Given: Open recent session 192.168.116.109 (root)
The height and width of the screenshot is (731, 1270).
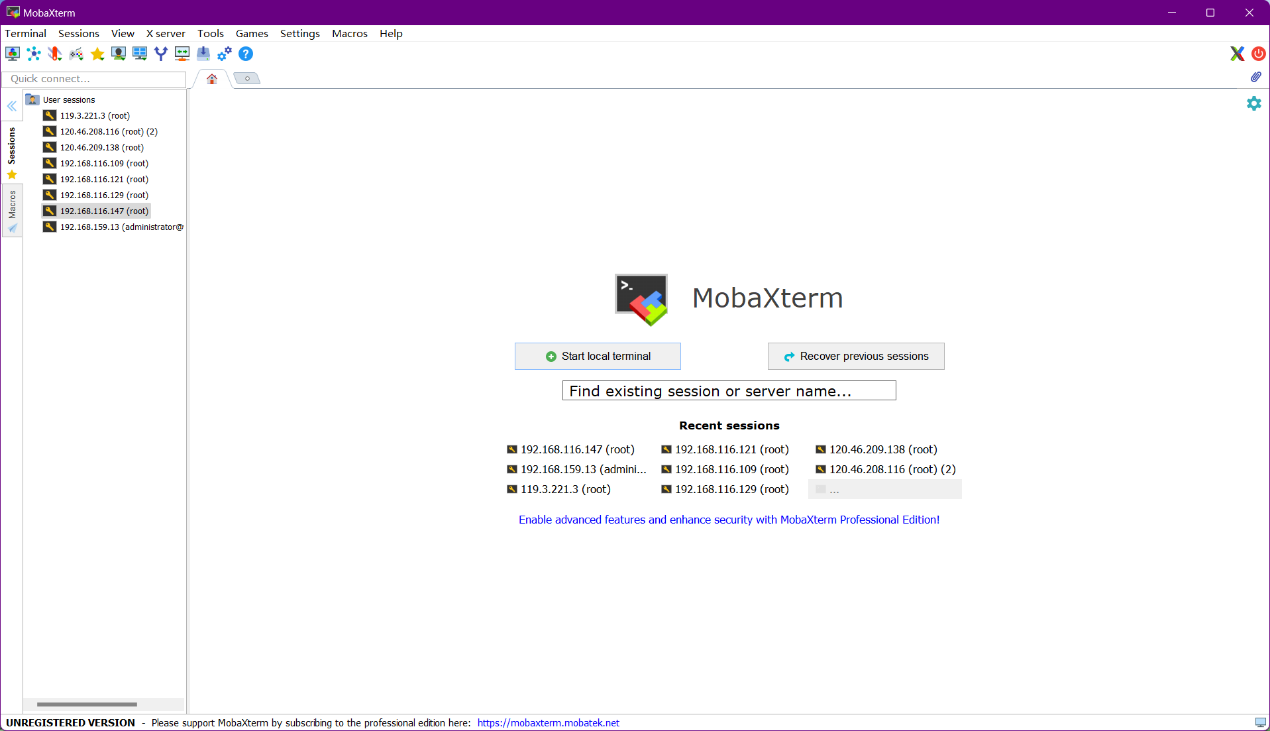Looking at the screenshot, I should pyautogui.click(x=725, y=469).
